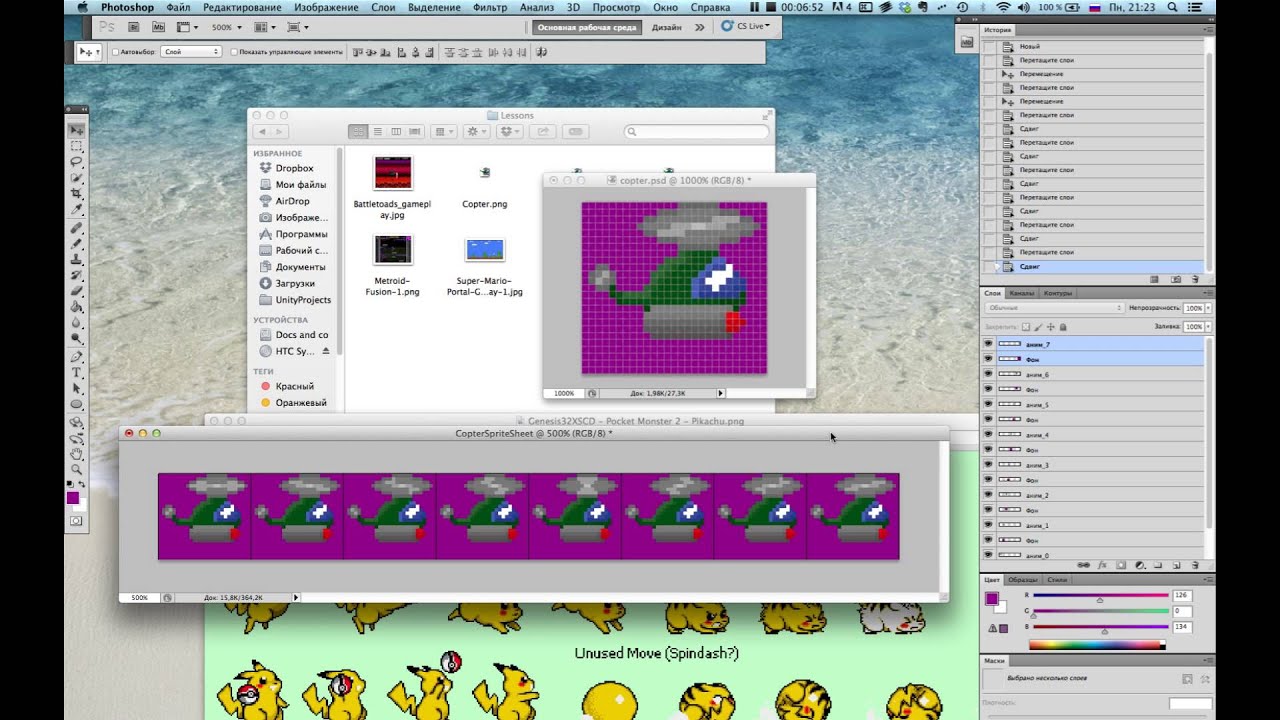Viewport: 1280px width, 720px height.
Task: Select the Новый history state
Action: pos(1094,47)
